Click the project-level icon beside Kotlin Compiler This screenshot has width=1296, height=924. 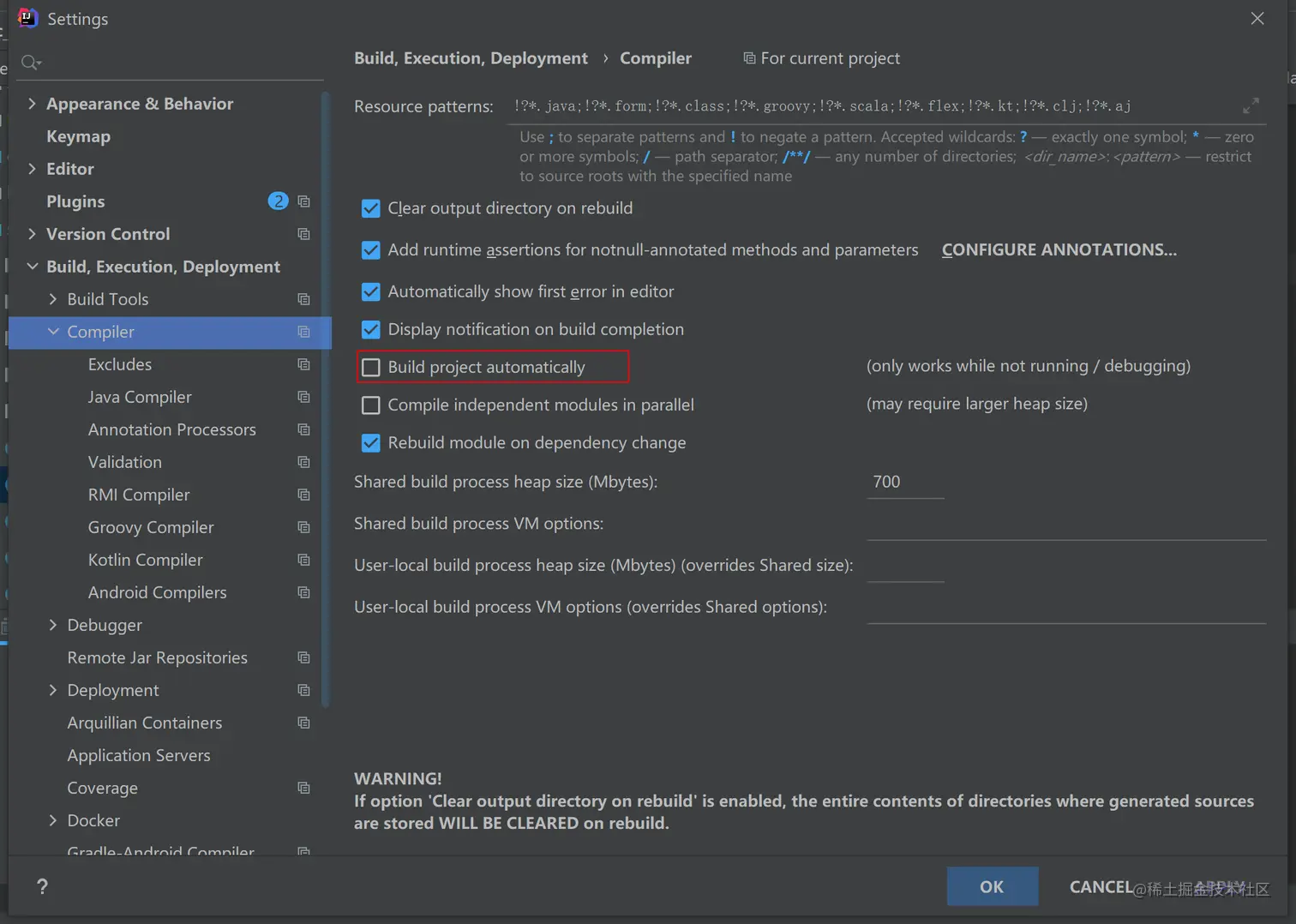tap(303, 560)
